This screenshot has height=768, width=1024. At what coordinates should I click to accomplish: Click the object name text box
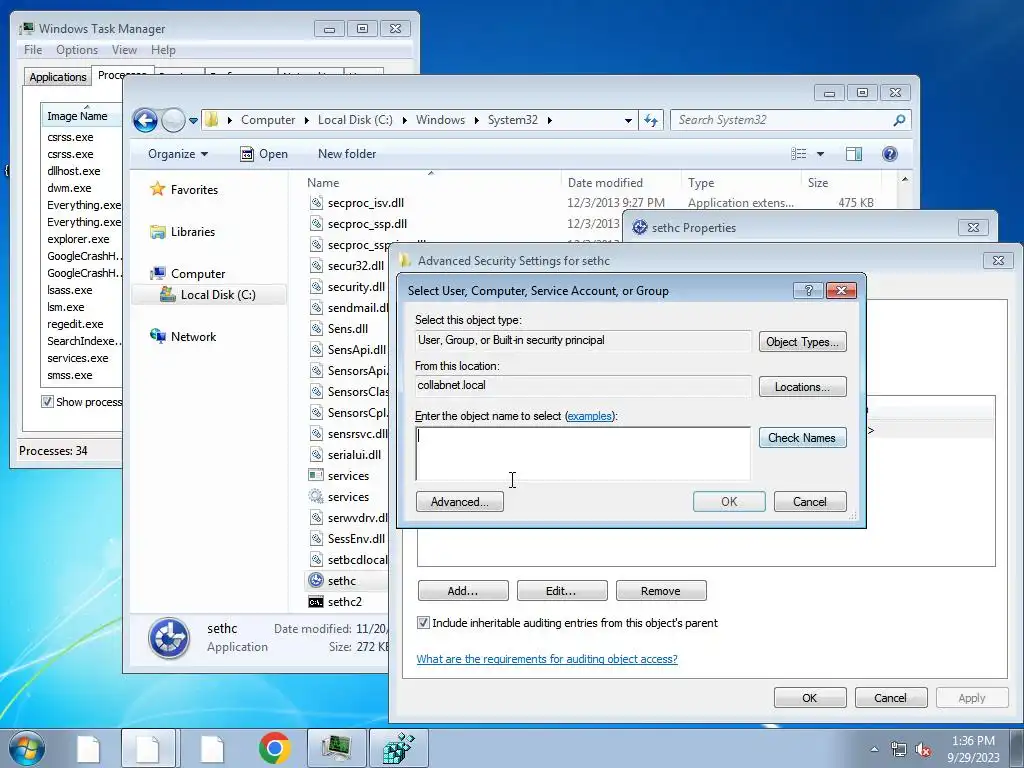click(583, 454)
